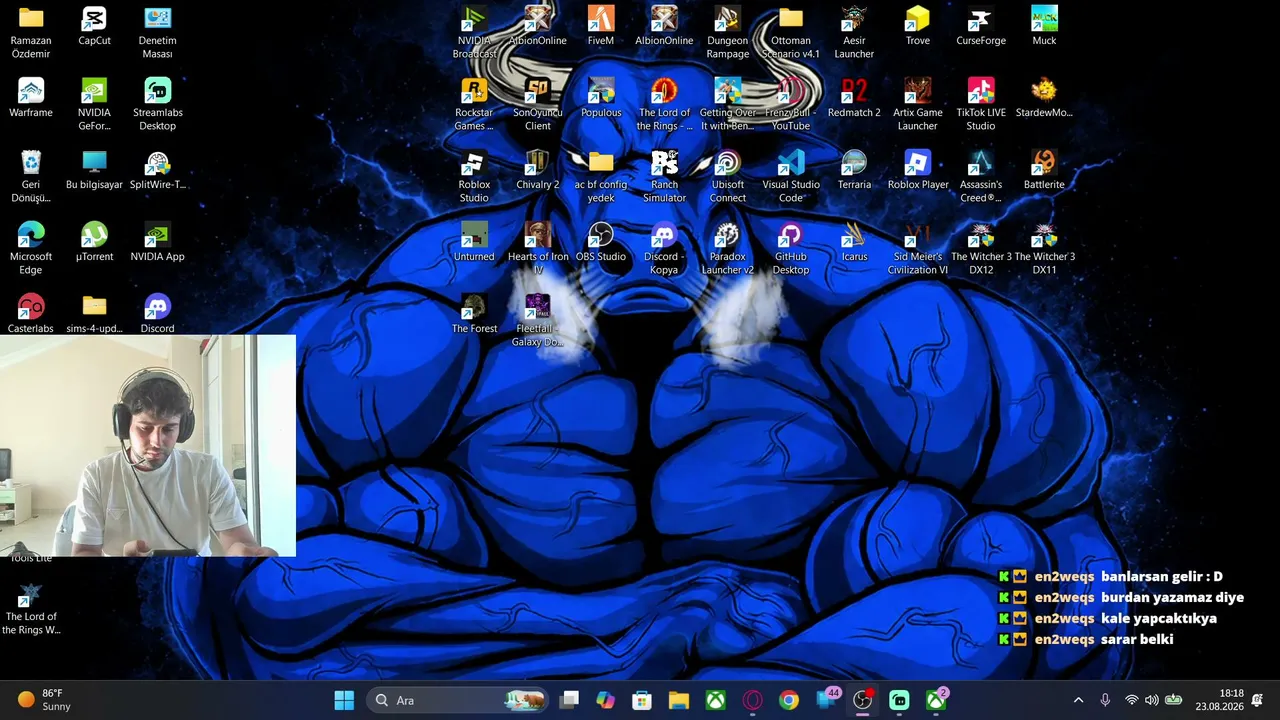The width and height of the screenshot is (1280, 720).
Task: Select the GitHub Desktop shortcut icon
Action: (x=791, y=249)
